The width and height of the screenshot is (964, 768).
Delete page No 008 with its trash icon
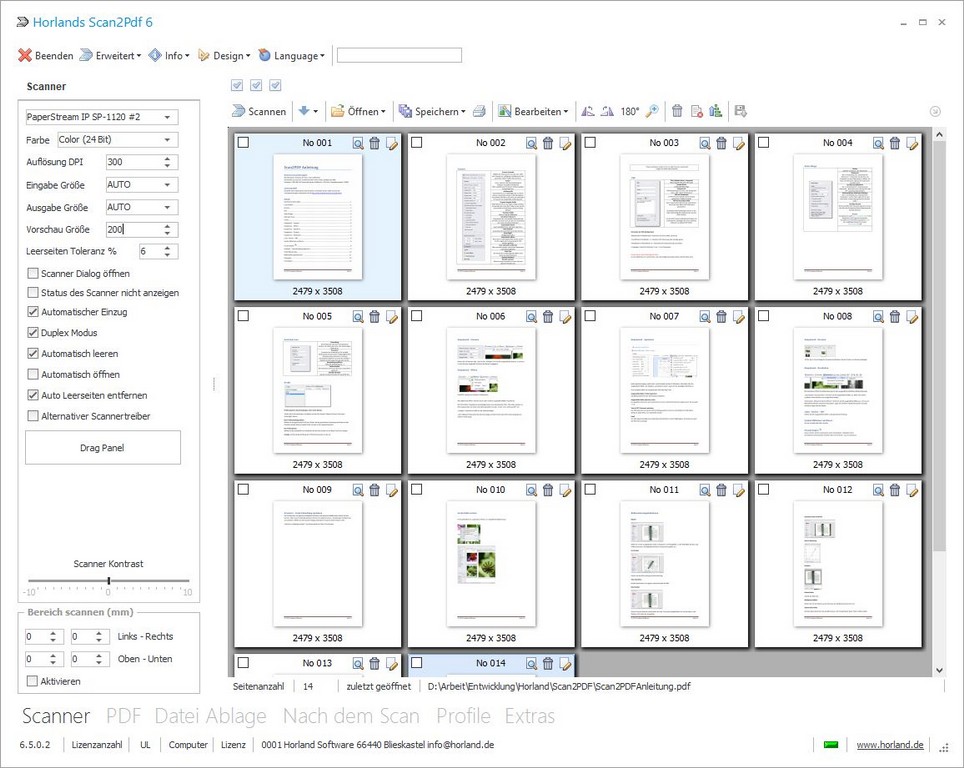pos(895,317)
